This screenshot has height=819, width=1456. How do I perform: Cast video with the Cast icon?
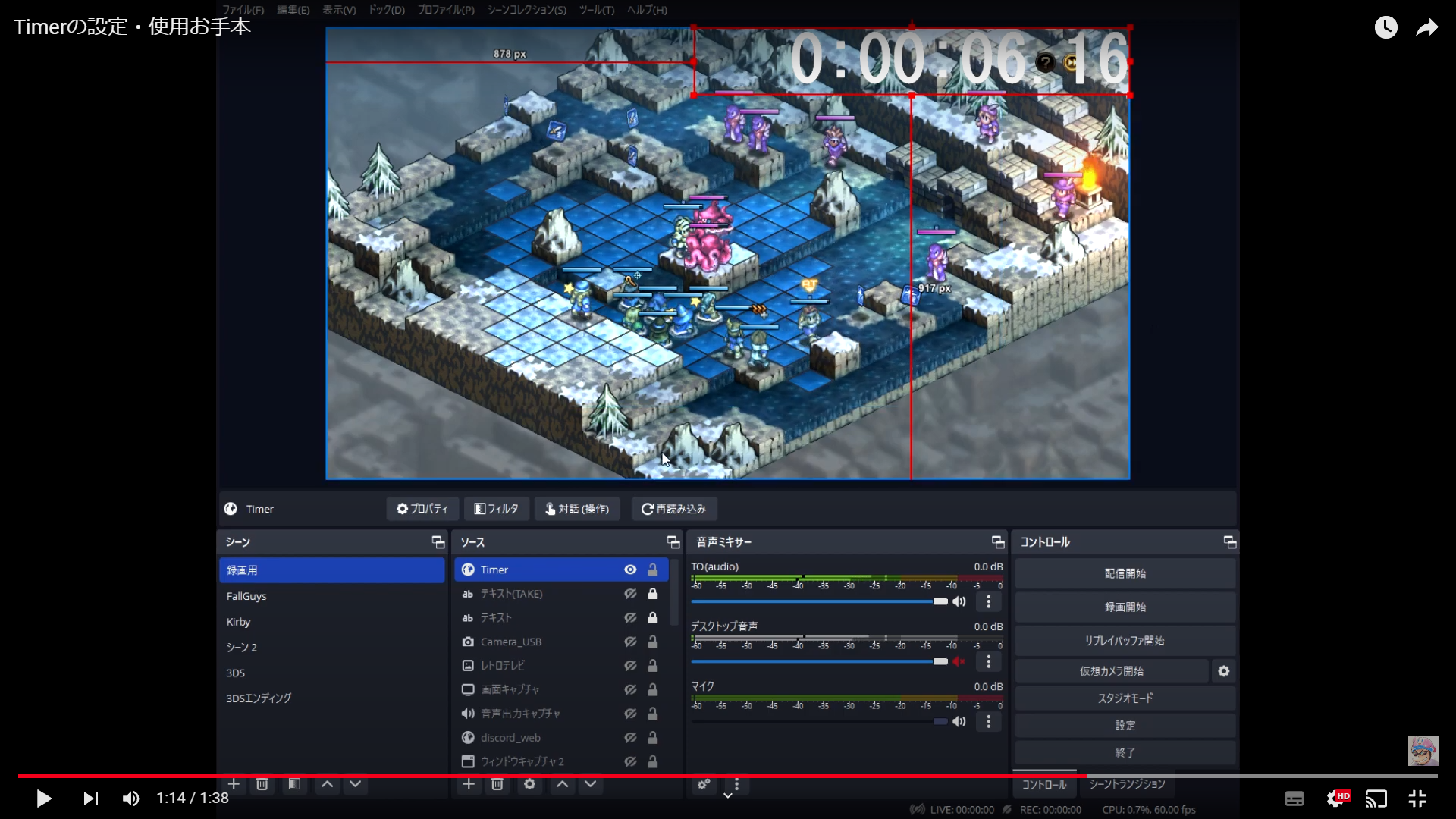click(1376, 799)
